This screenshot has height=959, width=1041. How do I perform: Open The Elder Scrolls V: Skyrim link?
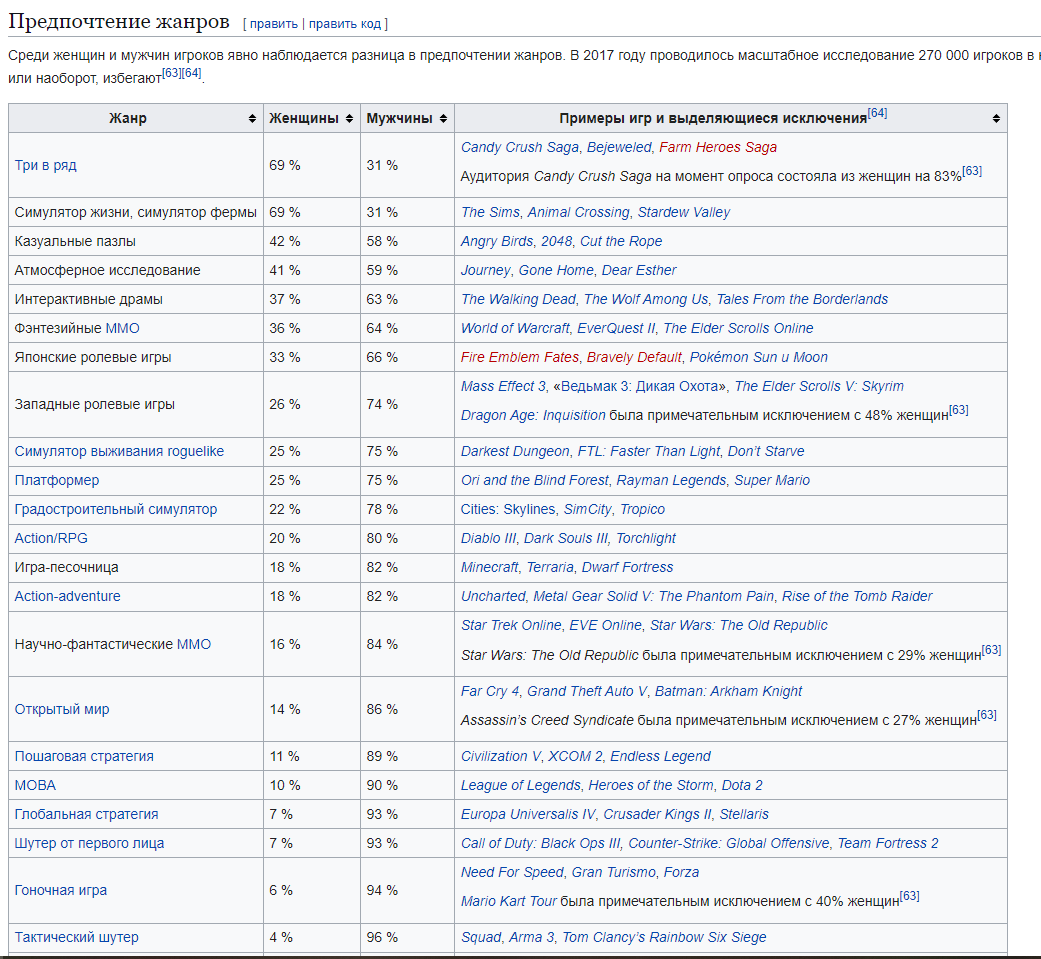coord(819,387)
